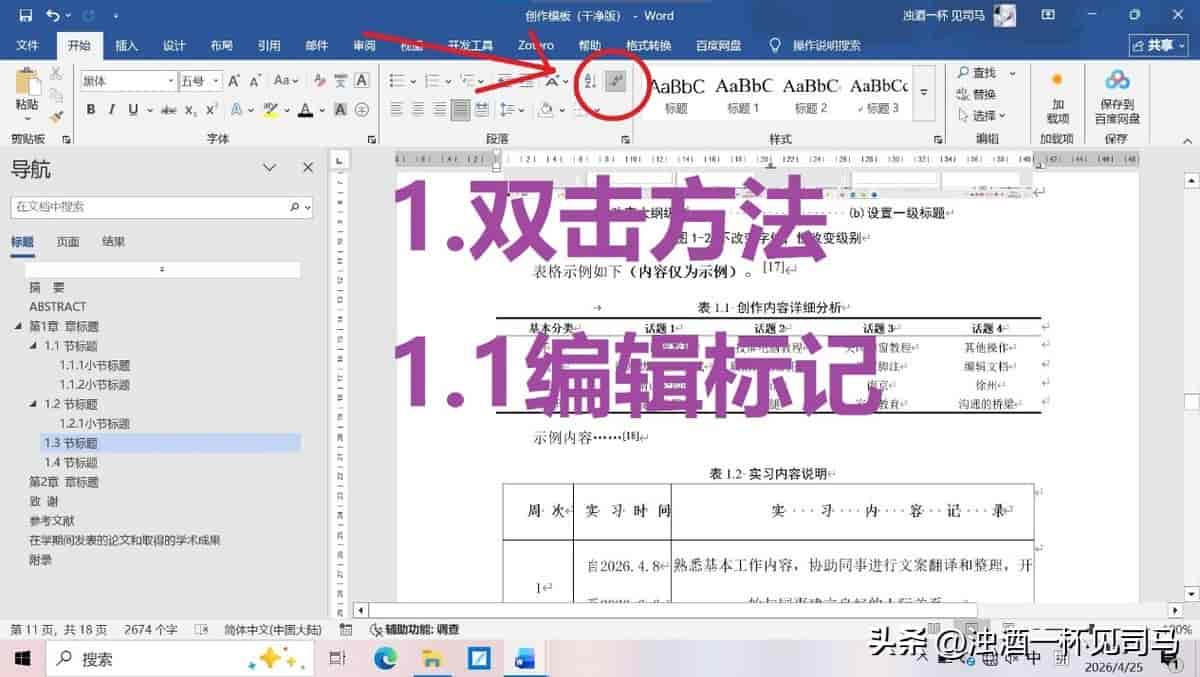Click the distributed alignment icon
Image resolution: width=1200 pixels, height=677 pixels.
click(x=482, y=110)
